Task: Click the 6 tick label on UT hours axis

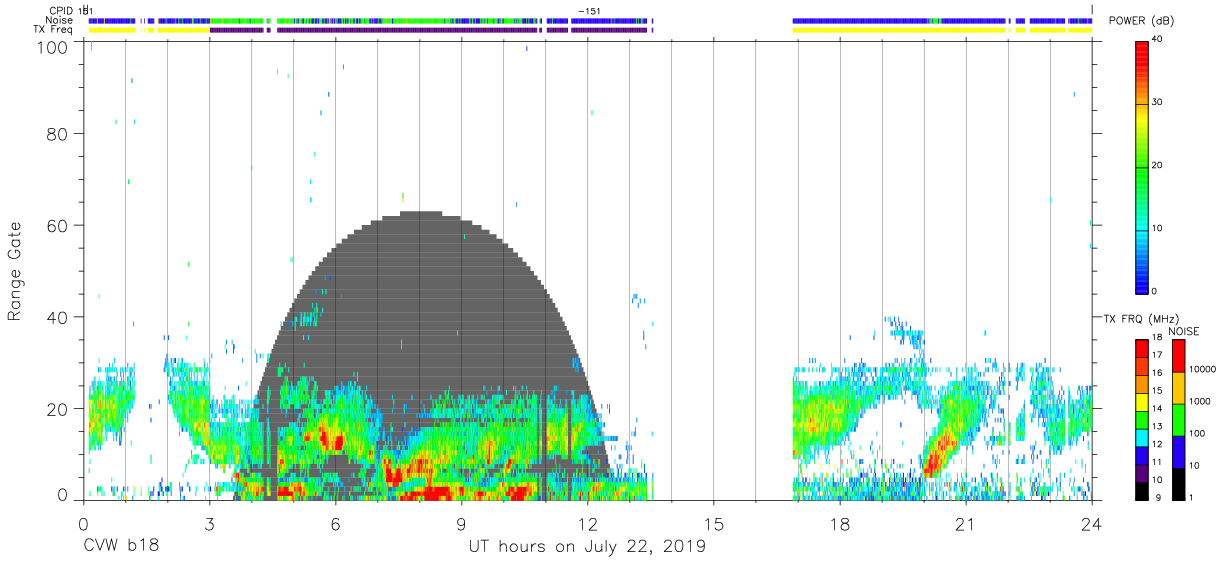Action: tap(336, 523)
